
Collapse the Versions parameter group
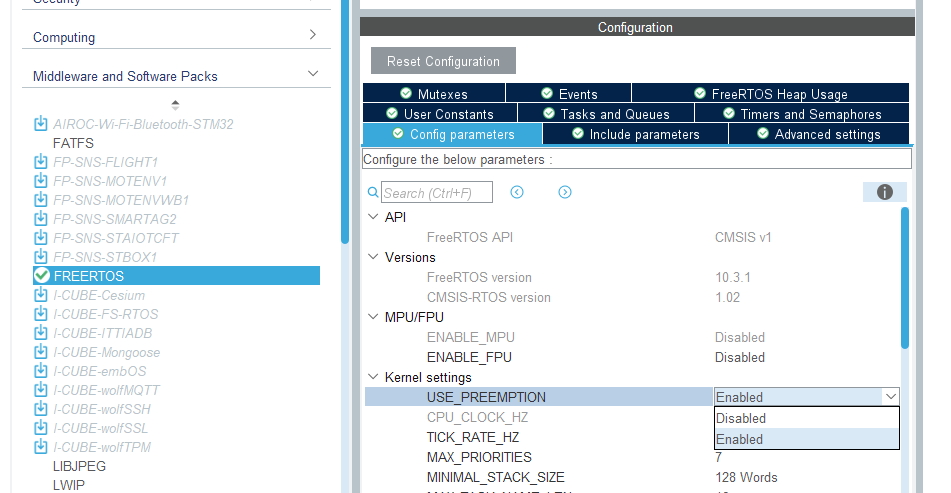(373, 257)
